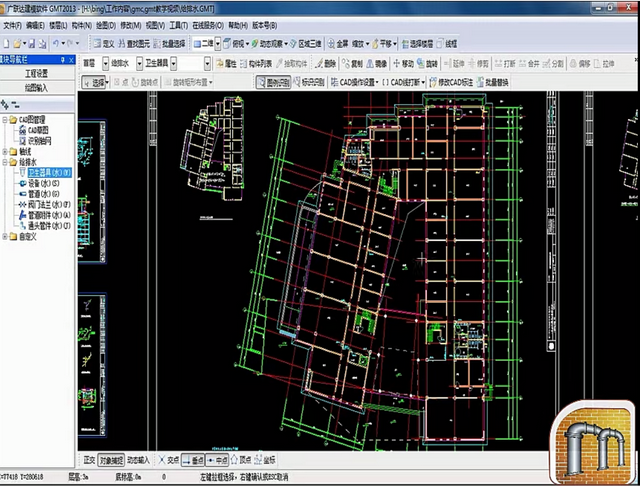Viewport: 640px width, 486px height.
Task: Open the 卫生器具 component type dropdown
Action: [174, 64]
